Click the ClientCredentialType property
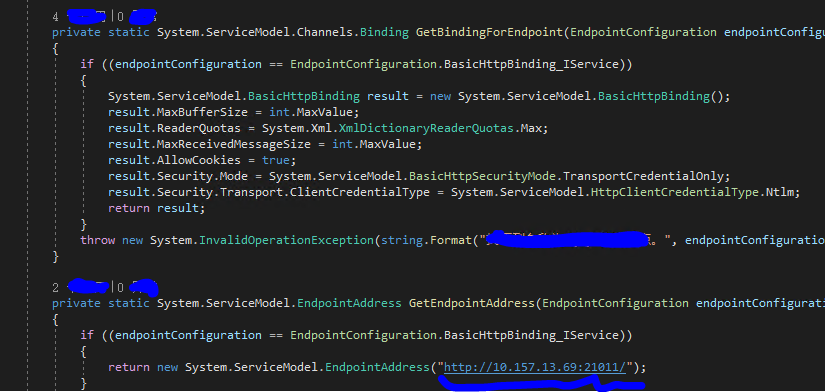 (360, 192)
